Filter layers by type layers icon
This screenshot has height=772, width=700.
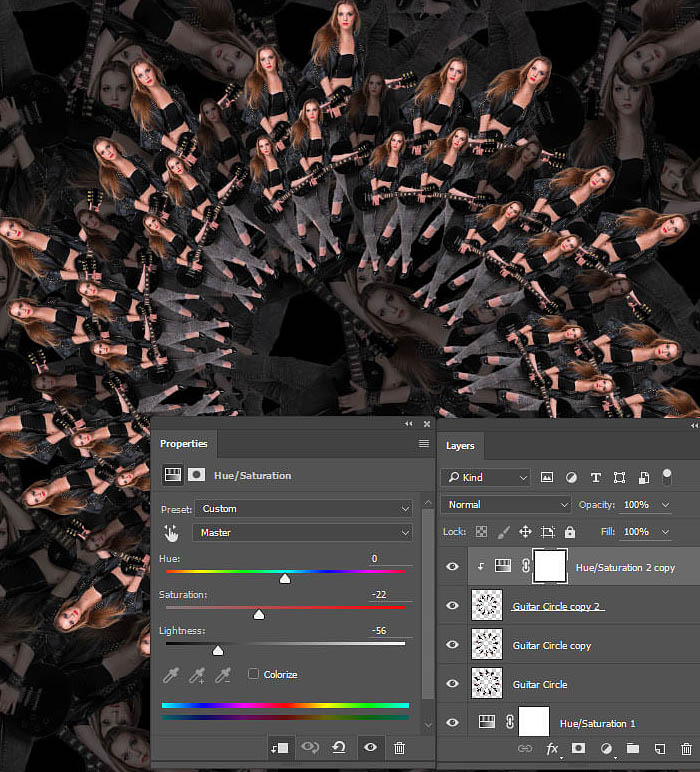pyautogui.click(x=596, y=478)
